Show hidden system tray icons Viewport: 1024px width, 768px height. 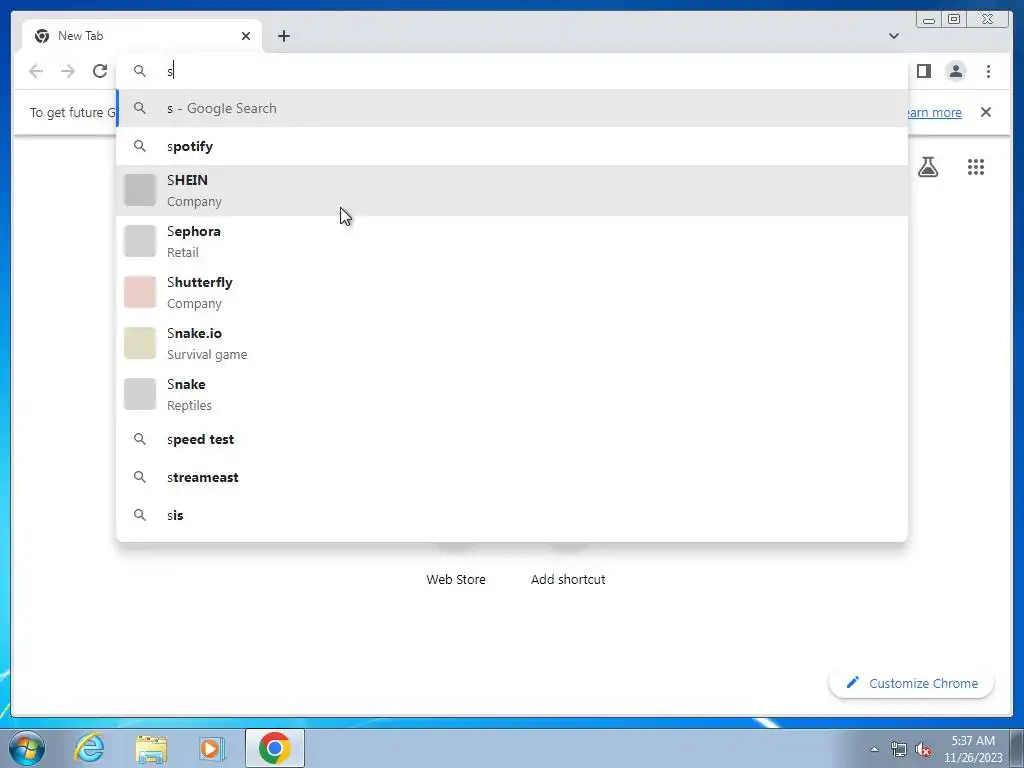point(874,749)
